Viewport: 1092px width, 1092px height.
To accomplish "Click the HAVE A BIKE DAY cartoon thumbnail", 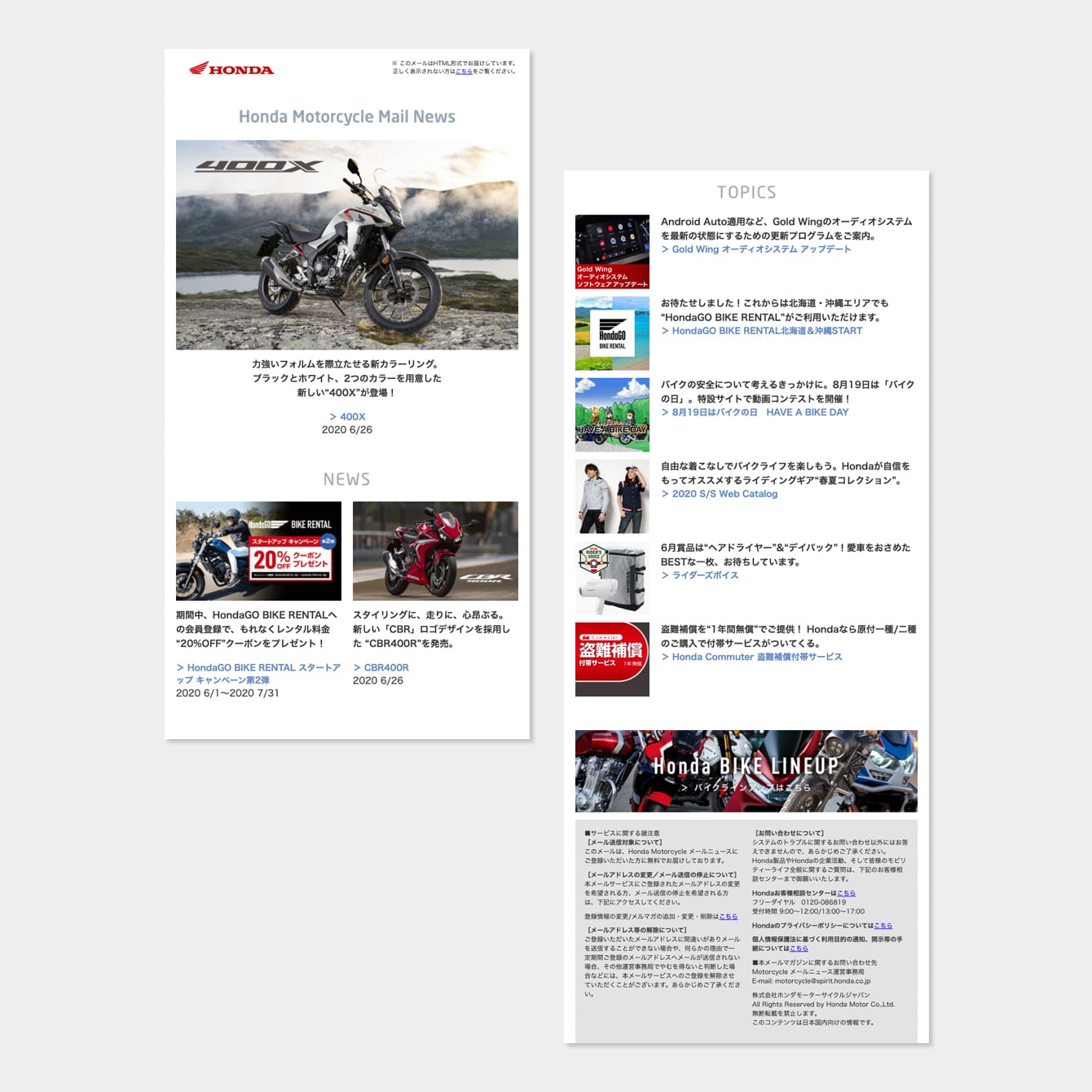I will (x=612, y=415).
